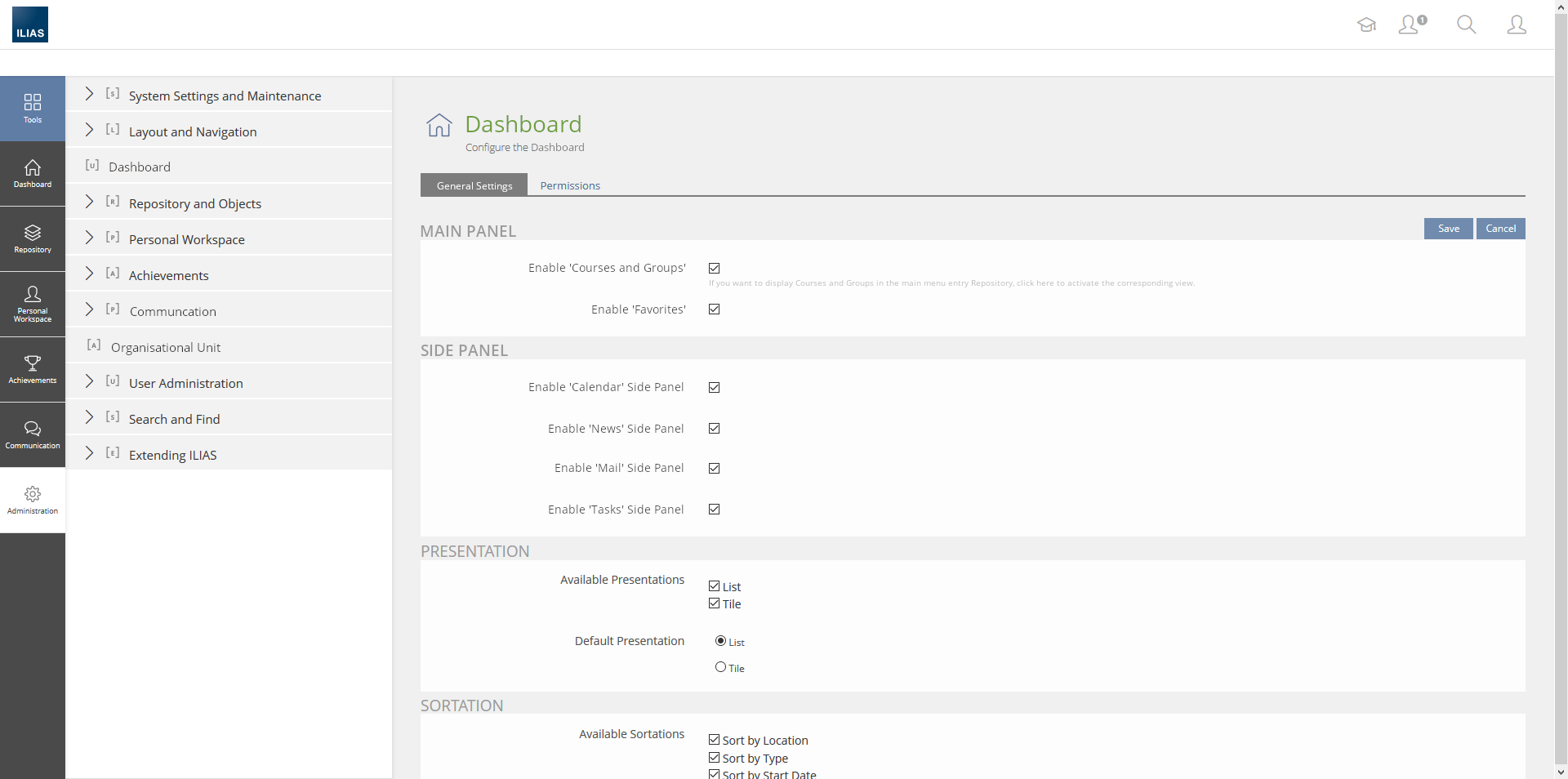Open Personal Workspace in the sidebar
Screen dimensions: 1568x779
[x=33, y=304]
